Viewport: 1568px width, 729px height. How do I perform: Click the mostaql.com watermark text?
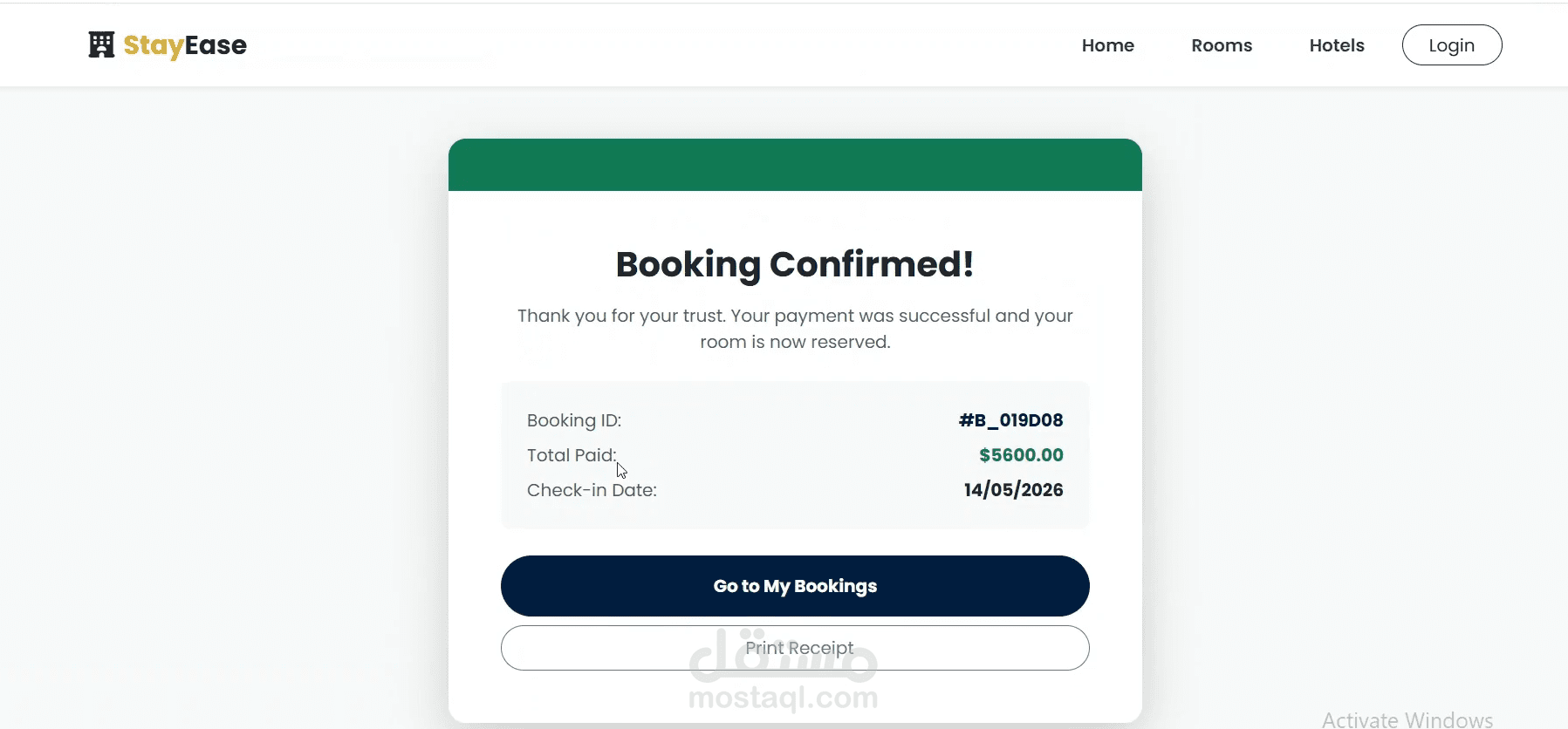point(783,698)
